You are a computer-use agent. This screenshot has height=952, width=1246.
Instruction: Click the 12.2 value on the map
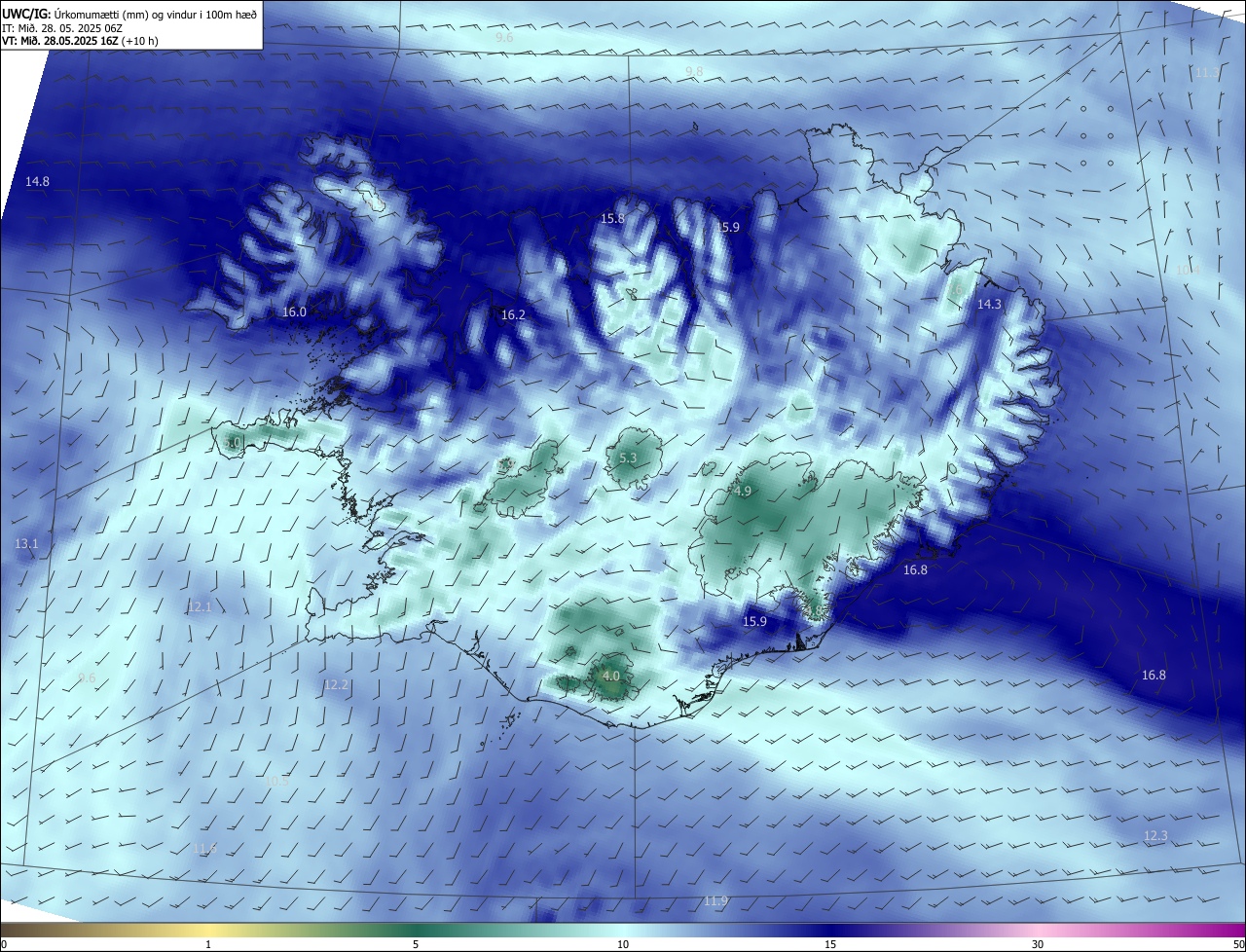336,685
